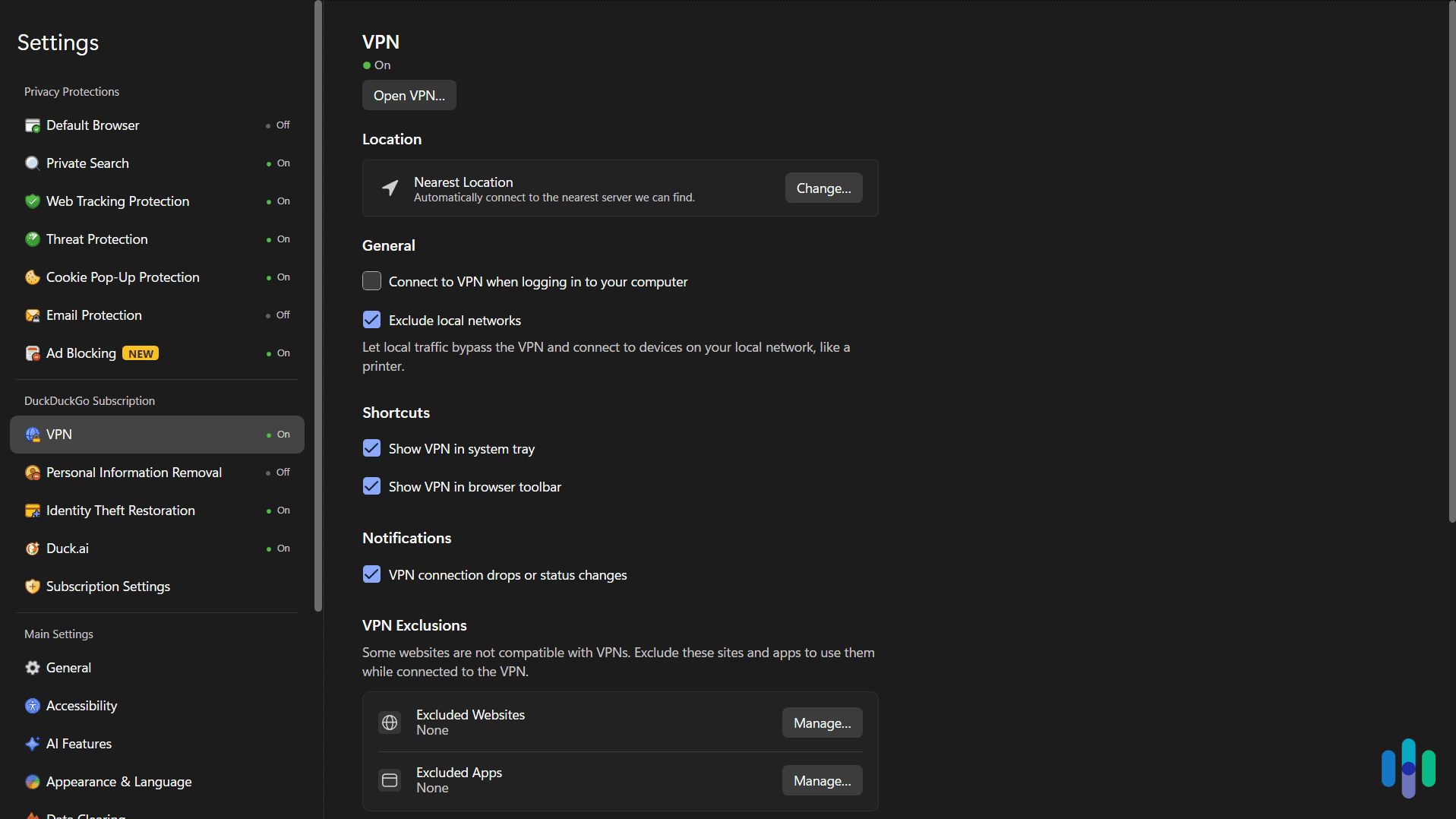1456x819 pixels.
Task: Open Identity Theft Restoration settings
Action: 157,511
